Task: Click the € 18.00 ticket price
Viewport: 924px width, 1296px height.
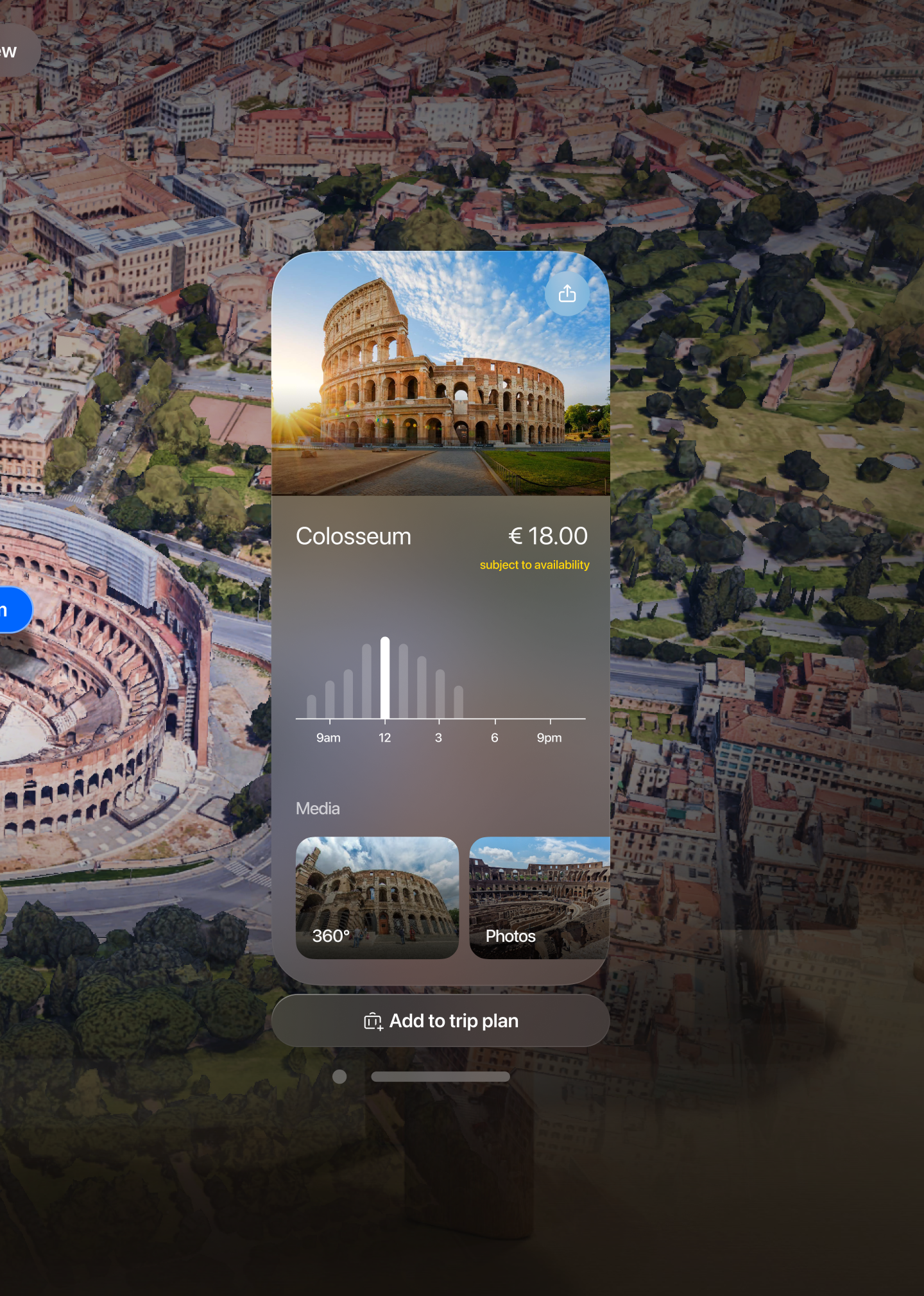Action: [x=548, y=536]
